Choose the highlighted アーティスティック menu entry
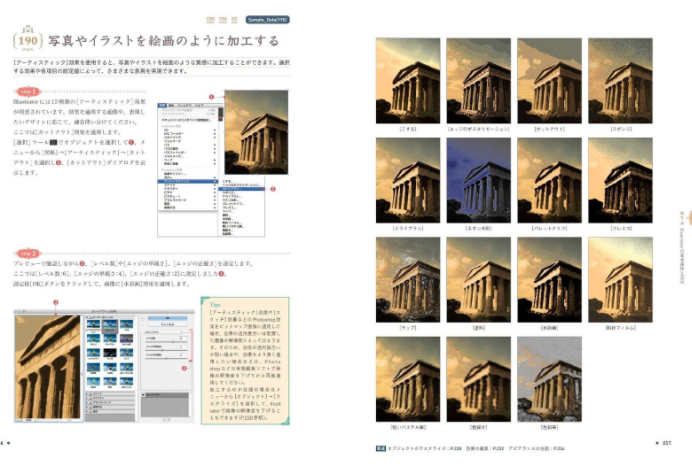The image size is (692, 464). click(188, 181)
